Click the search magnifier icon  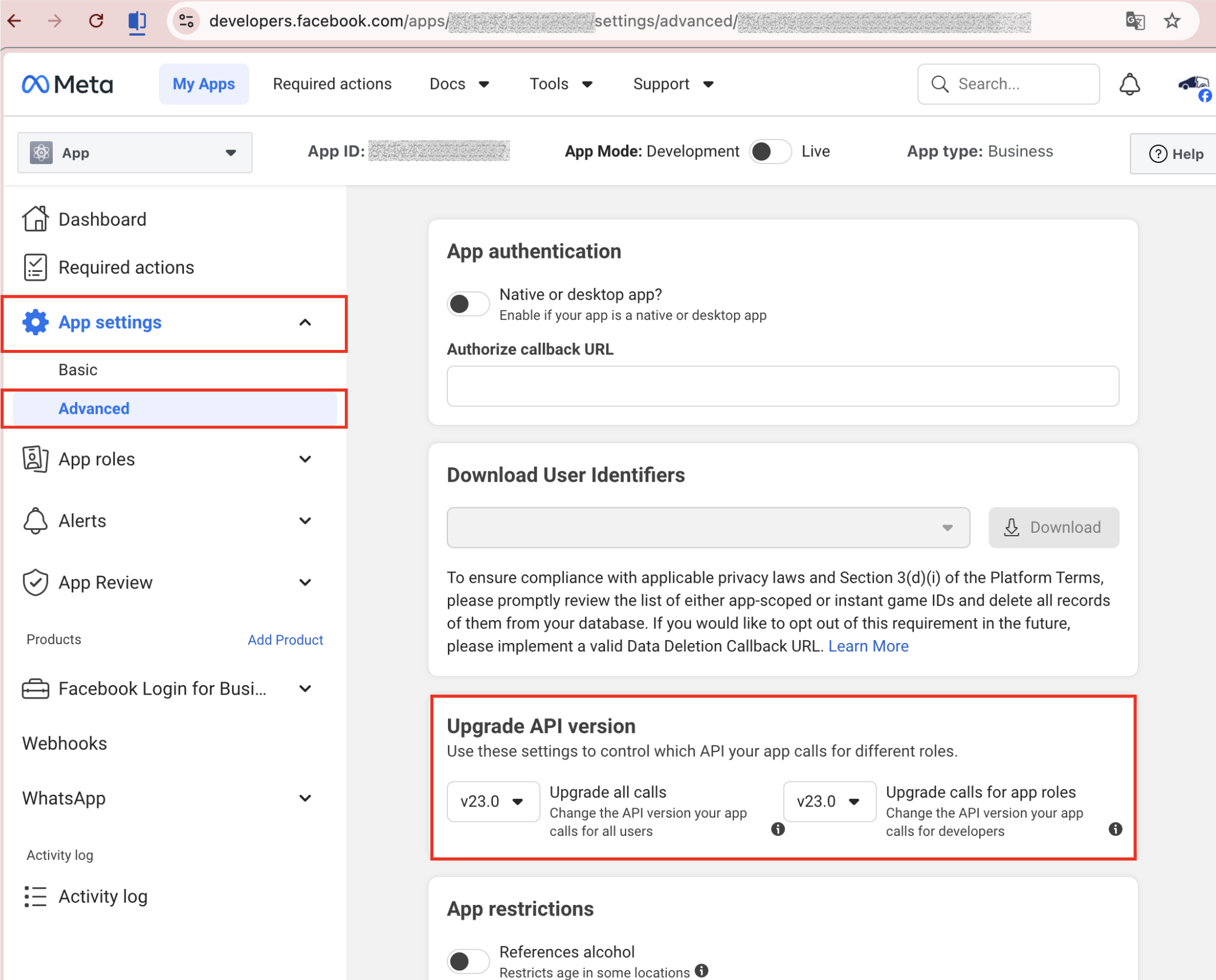pyautogui.click(x=940, y=84)
